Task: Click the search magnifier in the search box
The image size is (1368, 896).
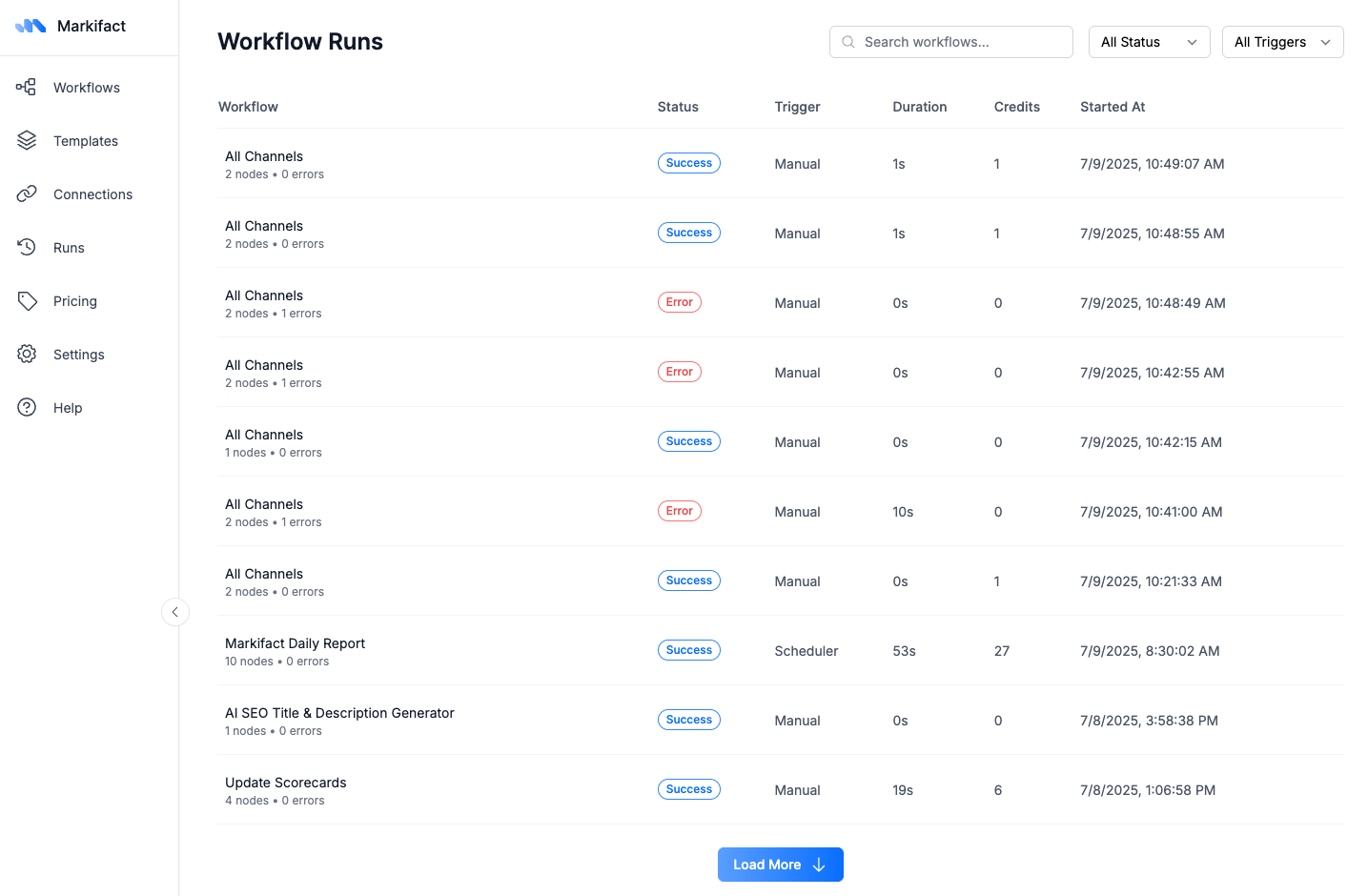Action: coord(848,42)
